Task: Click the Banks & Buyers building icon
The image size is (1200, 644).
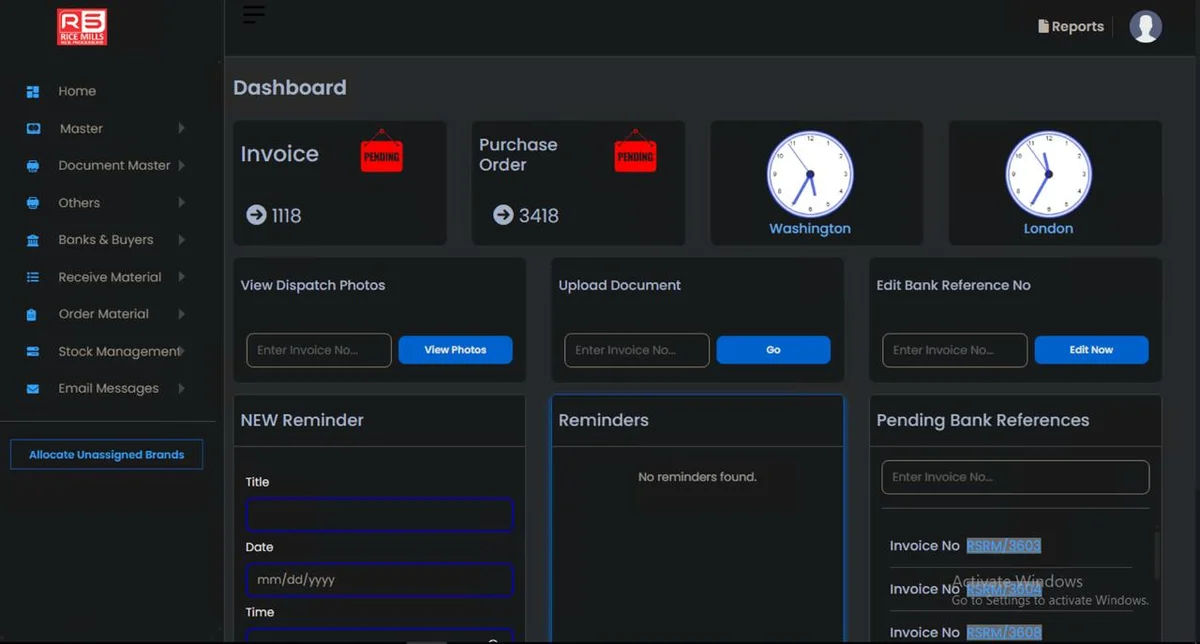Action: [x=33, y=240]
